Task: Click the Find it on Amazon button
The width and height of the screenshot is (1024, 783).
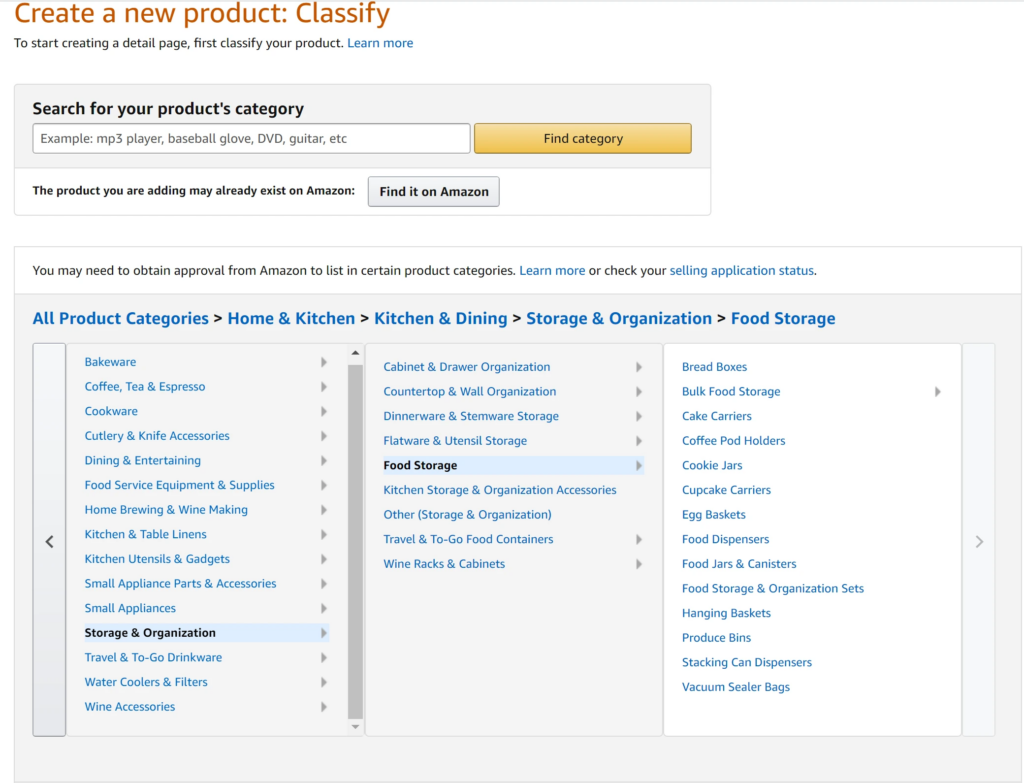Action: coord(433,191)
